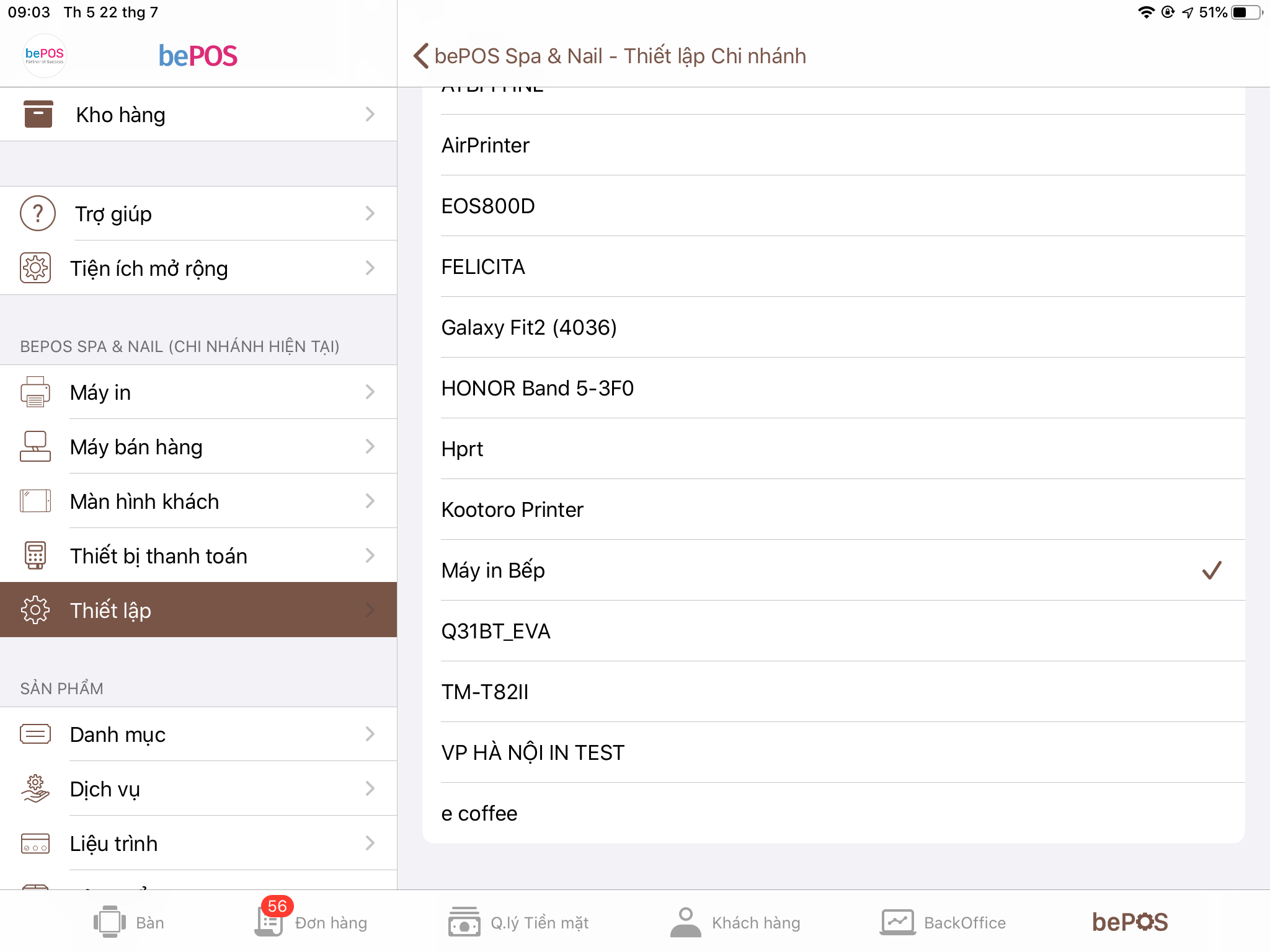Expand Màn hình khách row chevron
1270x952 pixels.
point(370,501)
